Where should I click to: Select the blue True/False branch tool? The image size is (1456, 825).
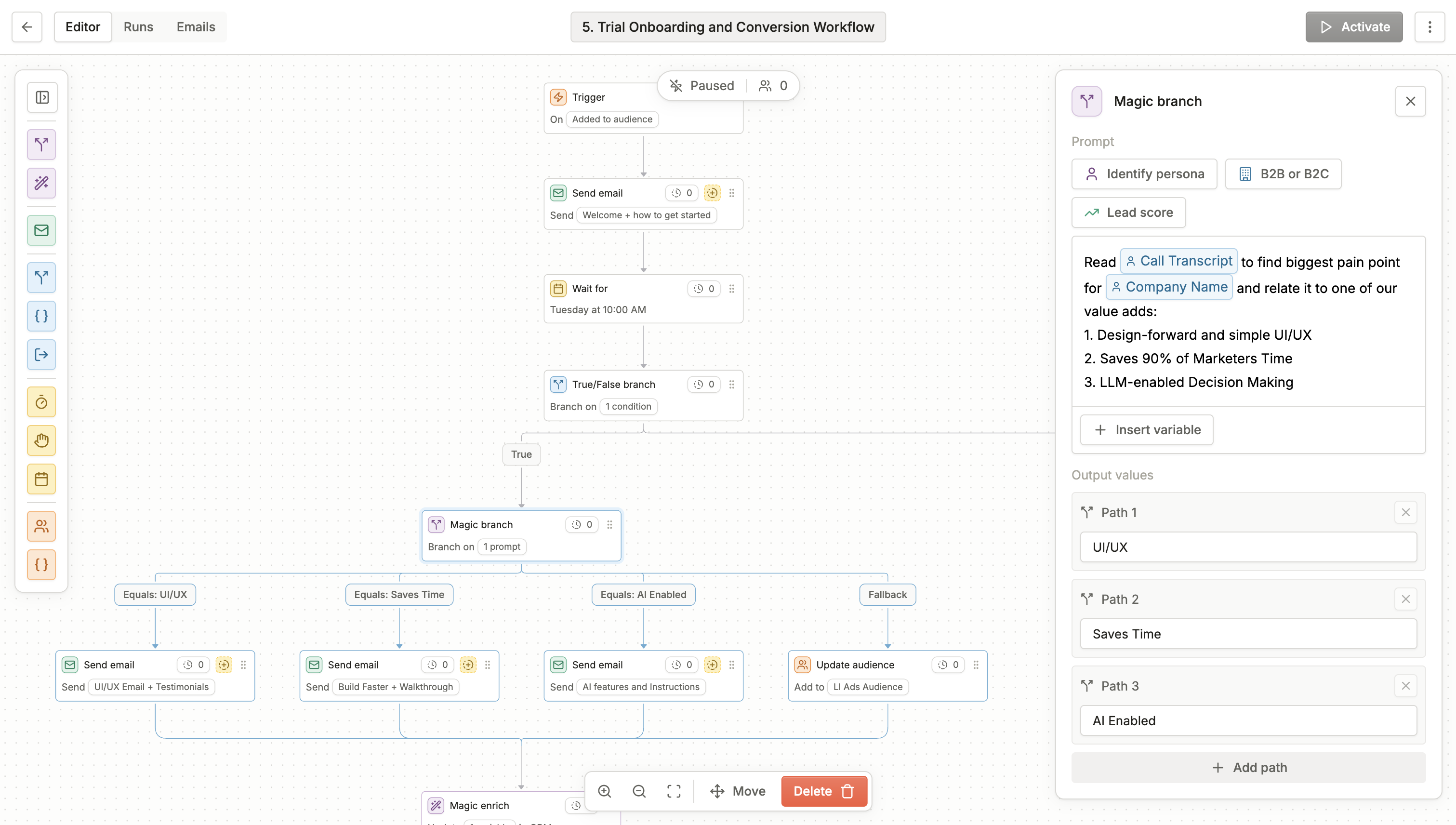point(41,278)
